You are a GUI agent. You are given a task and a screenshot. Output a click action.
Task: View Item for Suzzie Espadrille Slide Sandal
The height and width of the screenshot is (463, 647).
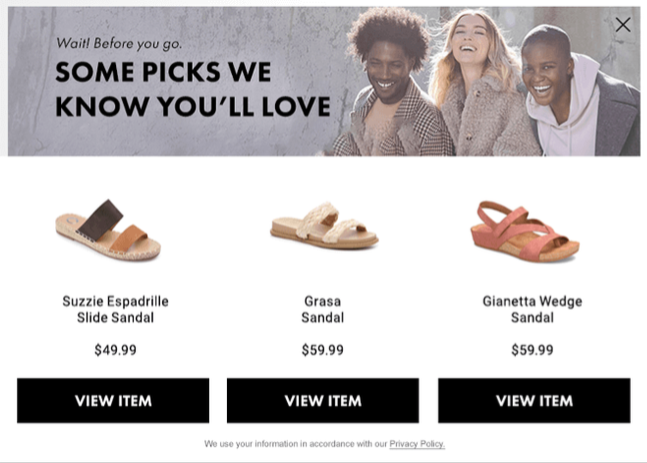113,400
